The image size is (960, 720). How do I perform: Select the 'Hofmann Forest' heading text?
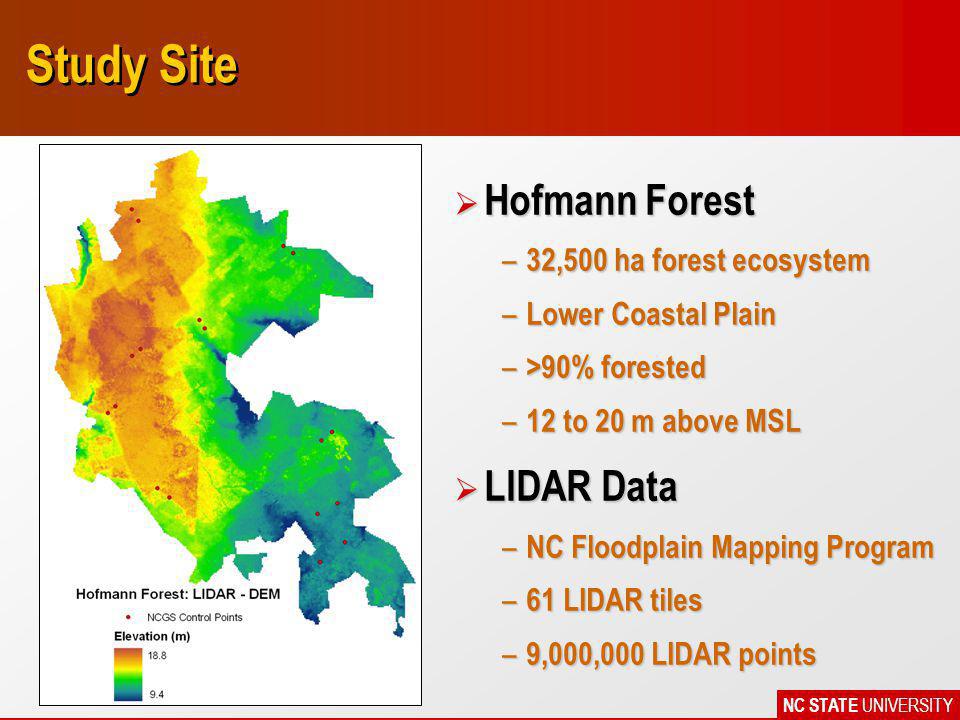pos(620,200)
